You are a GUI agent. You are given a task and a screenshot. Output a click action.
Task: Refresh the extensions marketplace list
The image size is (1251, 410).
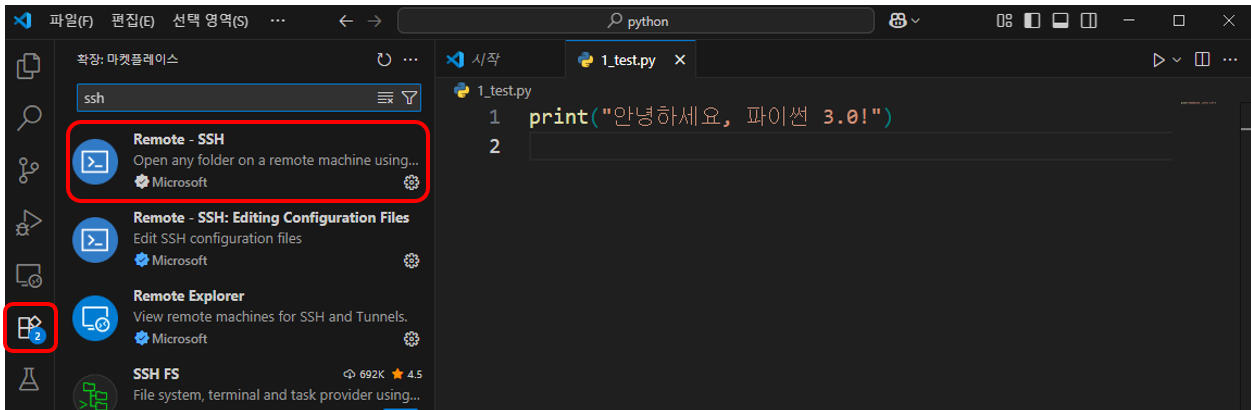point(384,60)
